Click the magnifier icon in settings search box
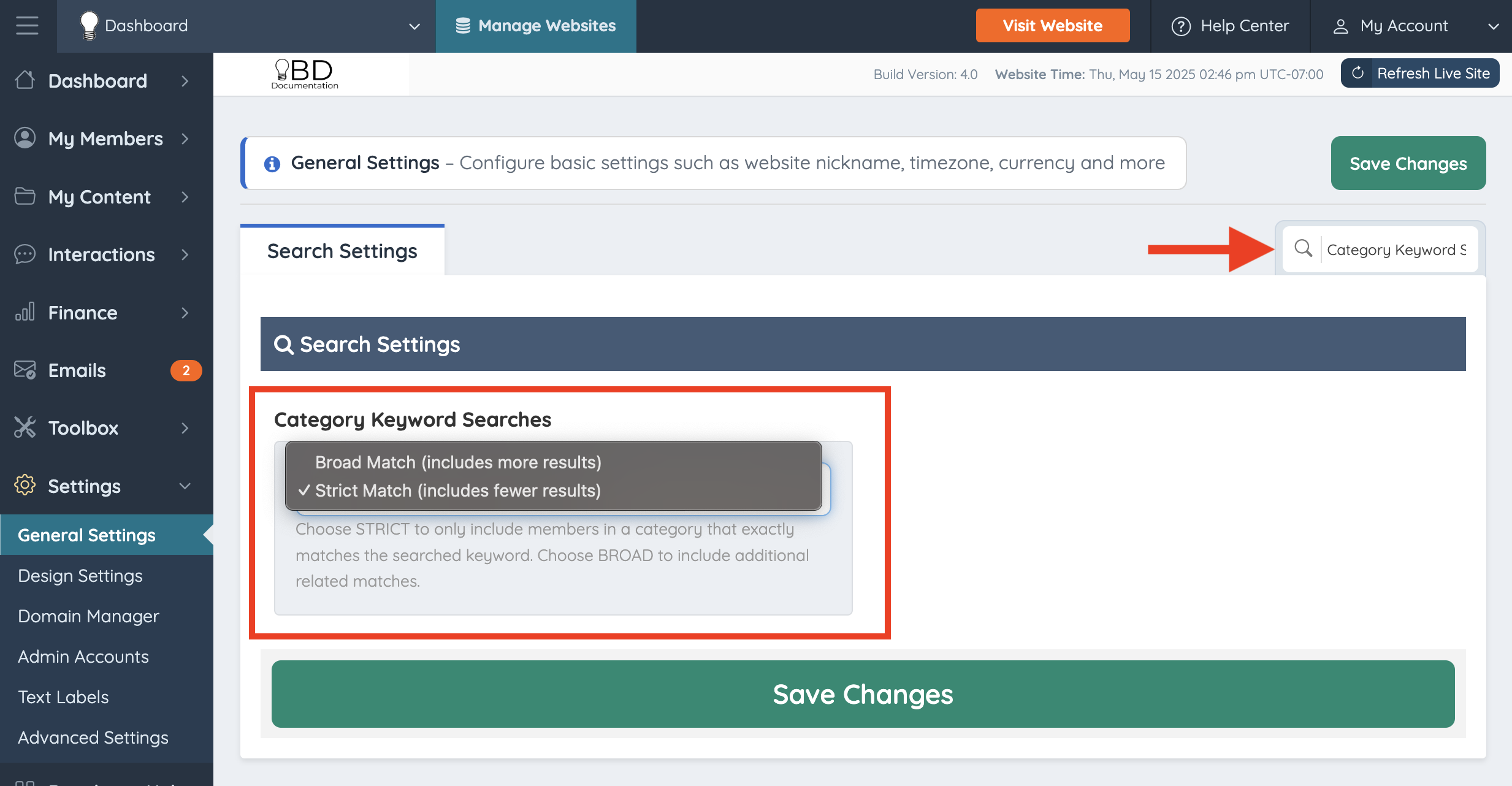Image resolution: width=1512 pixels, height=786 pixels. click(x=1303, y=249)
